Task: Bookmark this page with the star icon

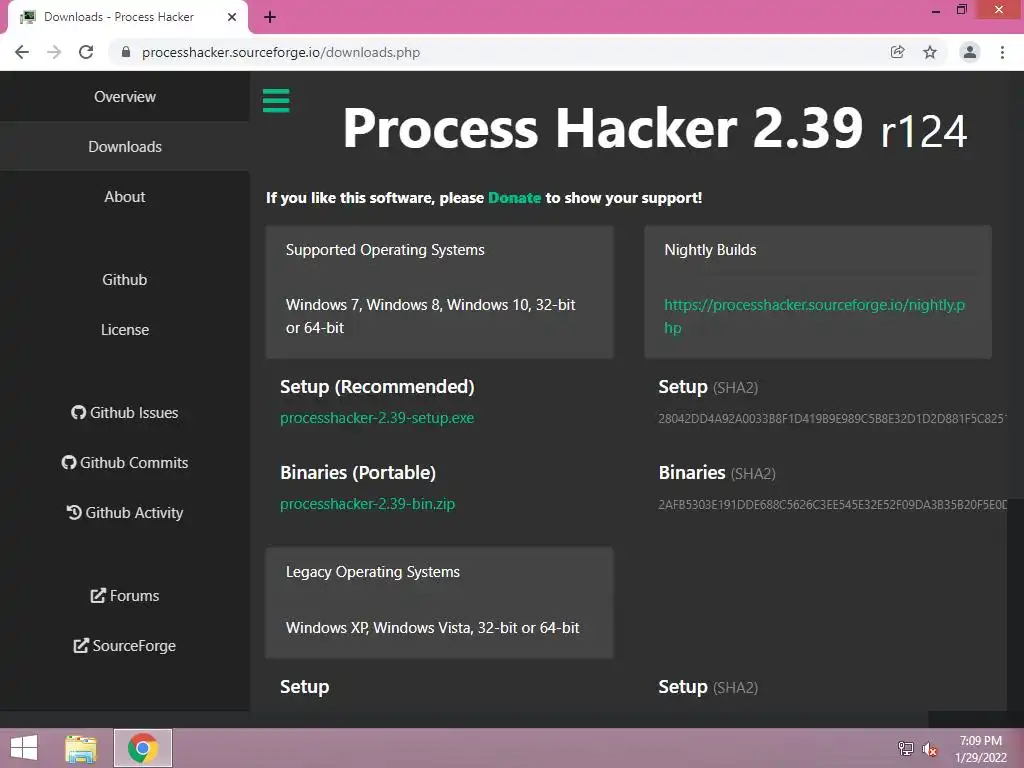Action: [930, 52]
